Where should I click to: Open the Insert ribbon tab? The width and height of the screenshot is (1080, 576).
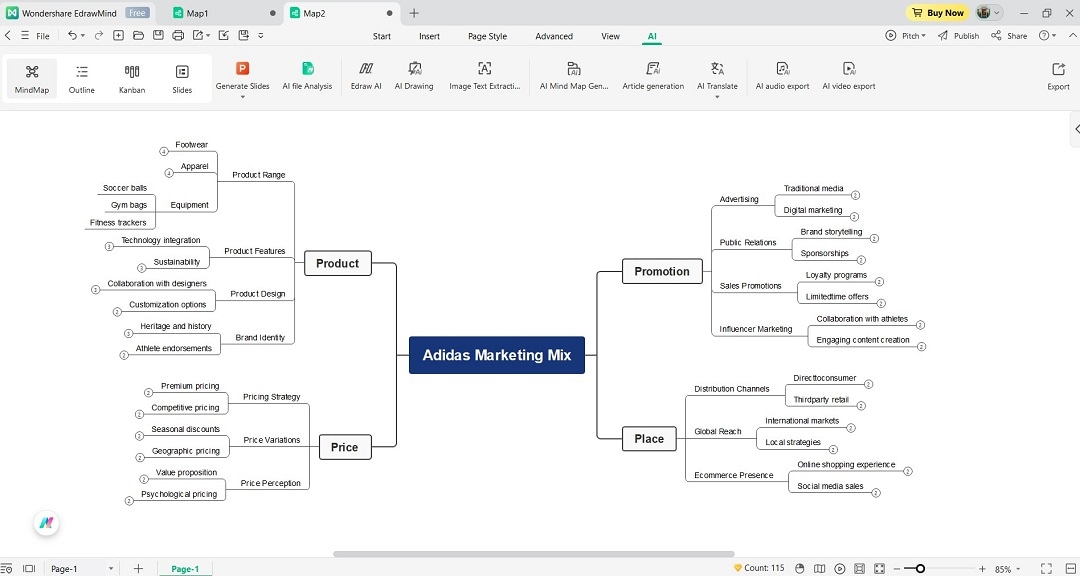tap(429, 36)
